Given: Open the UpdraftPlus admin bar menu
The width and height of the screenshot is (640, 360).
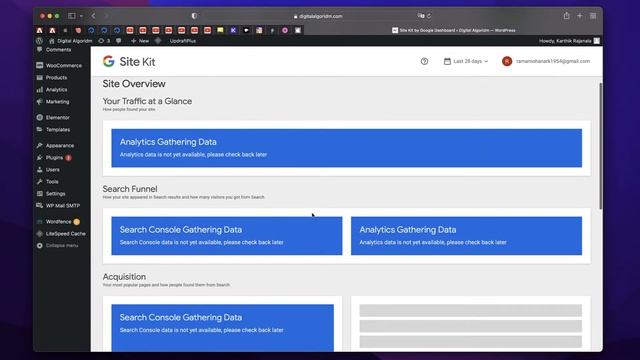Looking at the screenshot, I should 183,41.
